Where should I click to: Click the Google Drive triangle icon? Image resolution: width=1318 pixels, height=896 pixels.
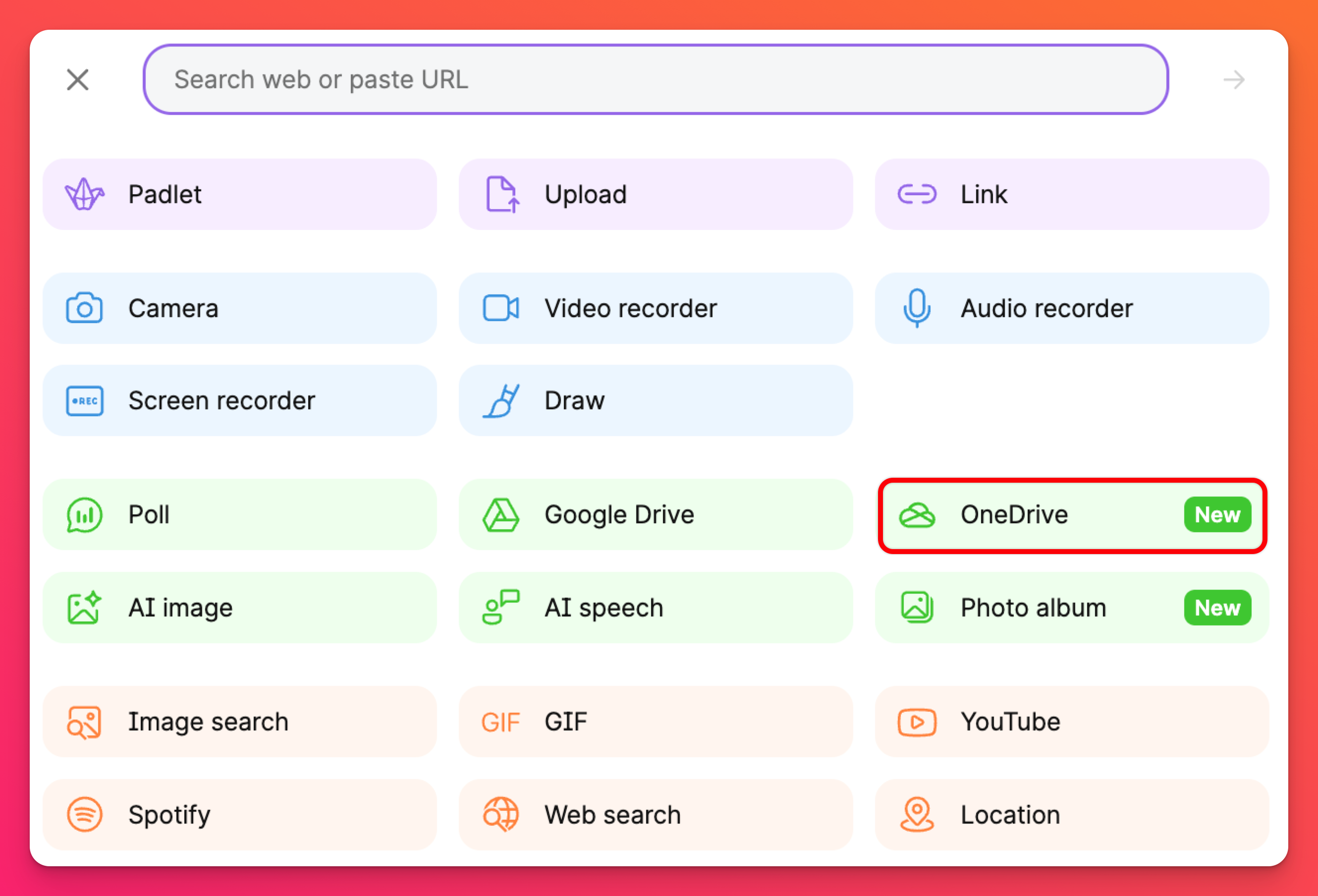click(x=501, y=515)
